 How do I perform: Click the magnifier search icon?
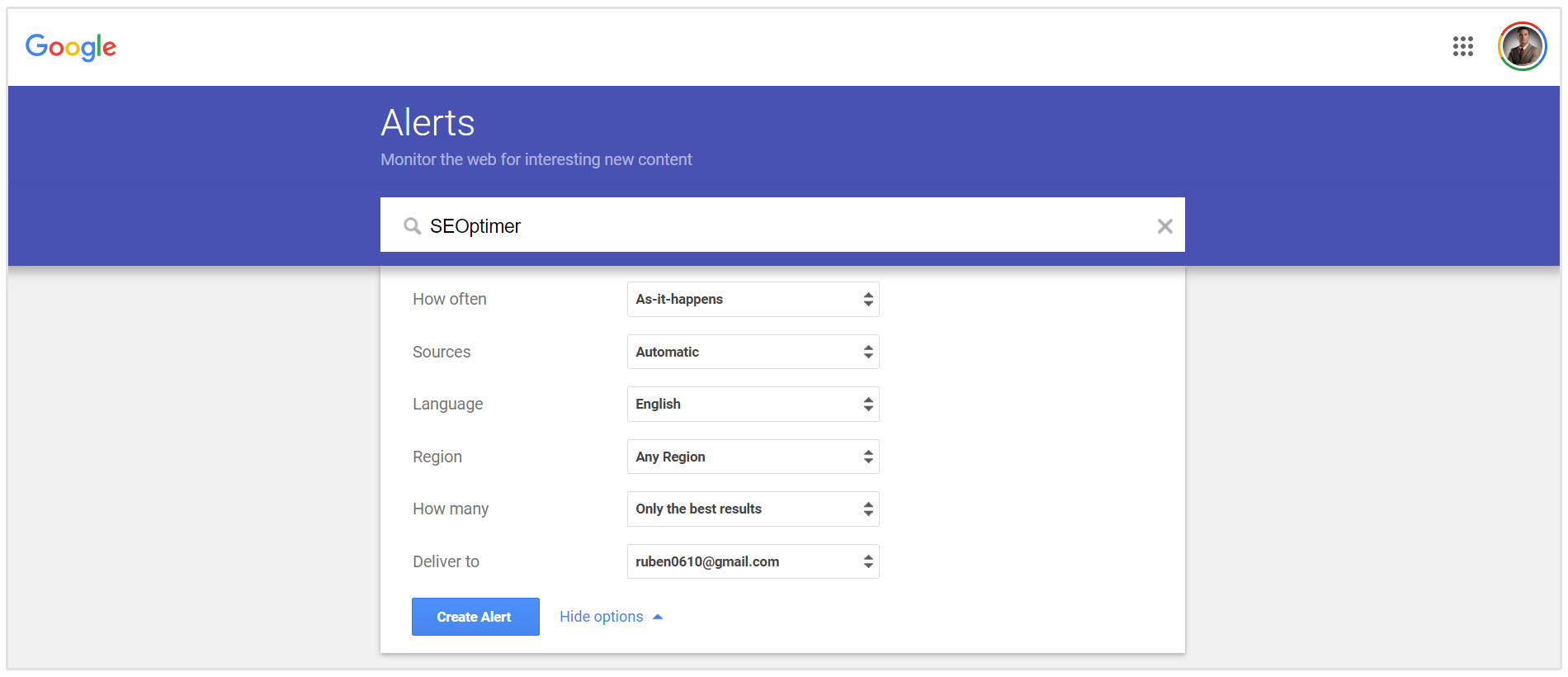coord(412,226)
